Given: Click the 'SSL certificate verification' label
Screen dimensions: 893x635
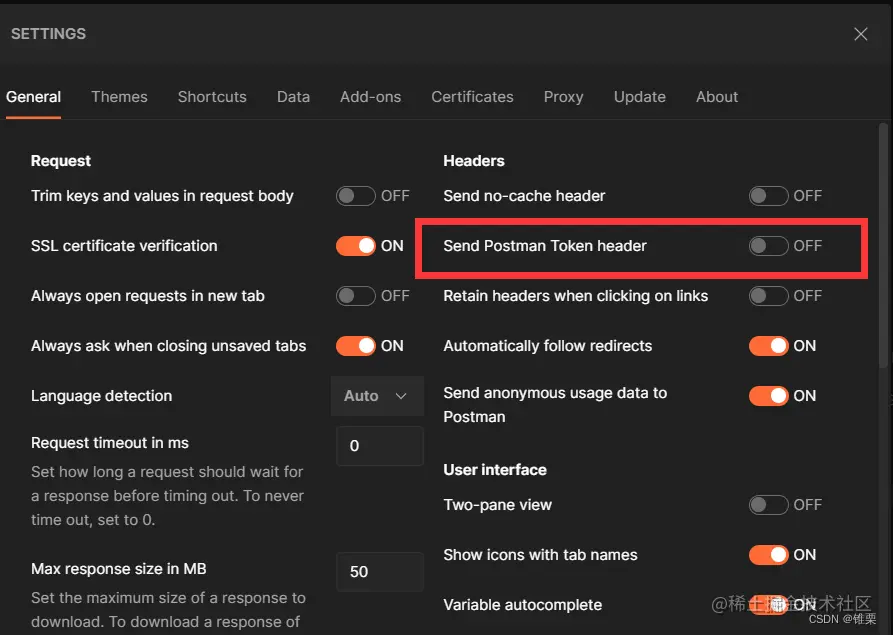Looking at the screenshot, I should tap(124, 246).
